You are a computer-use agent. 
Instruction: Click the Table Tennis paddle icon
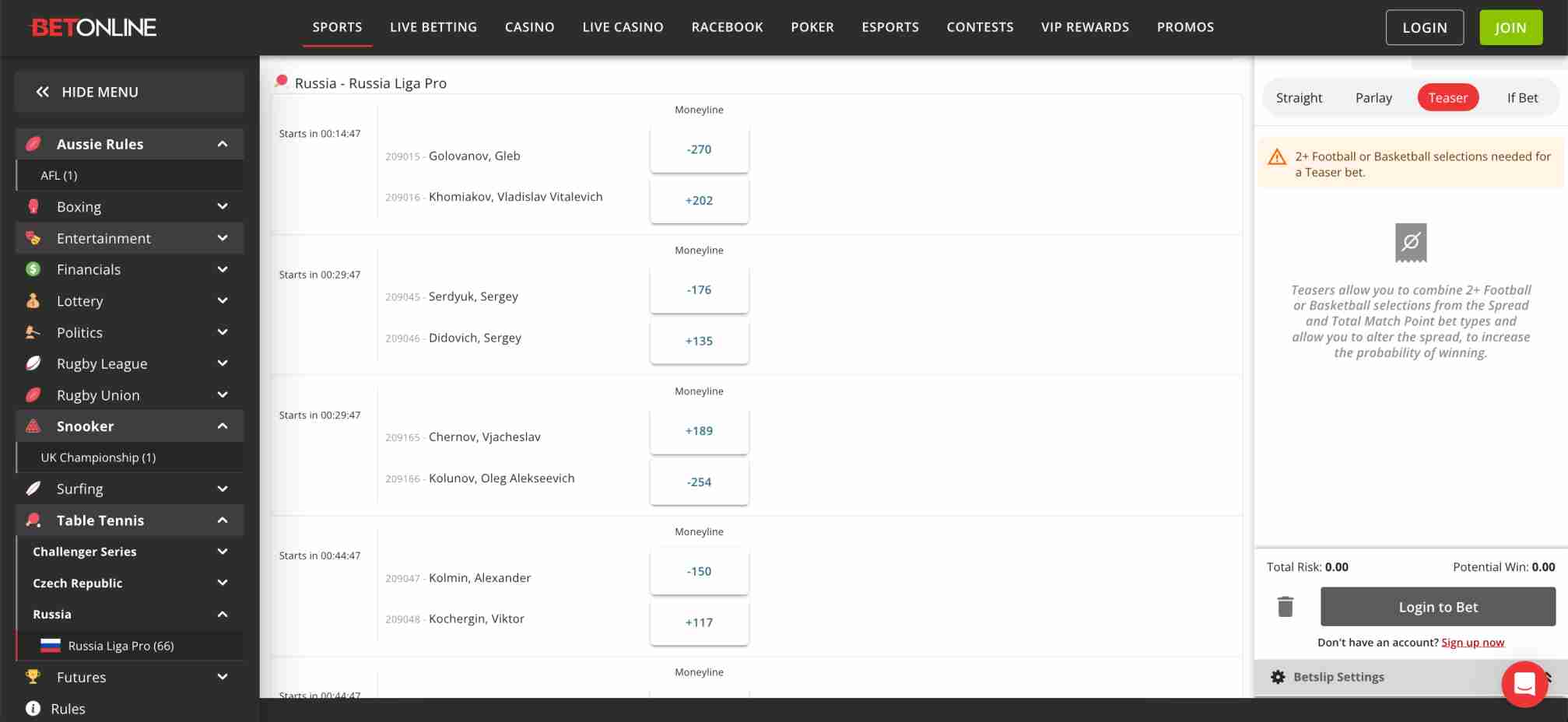tap(33, 520)
